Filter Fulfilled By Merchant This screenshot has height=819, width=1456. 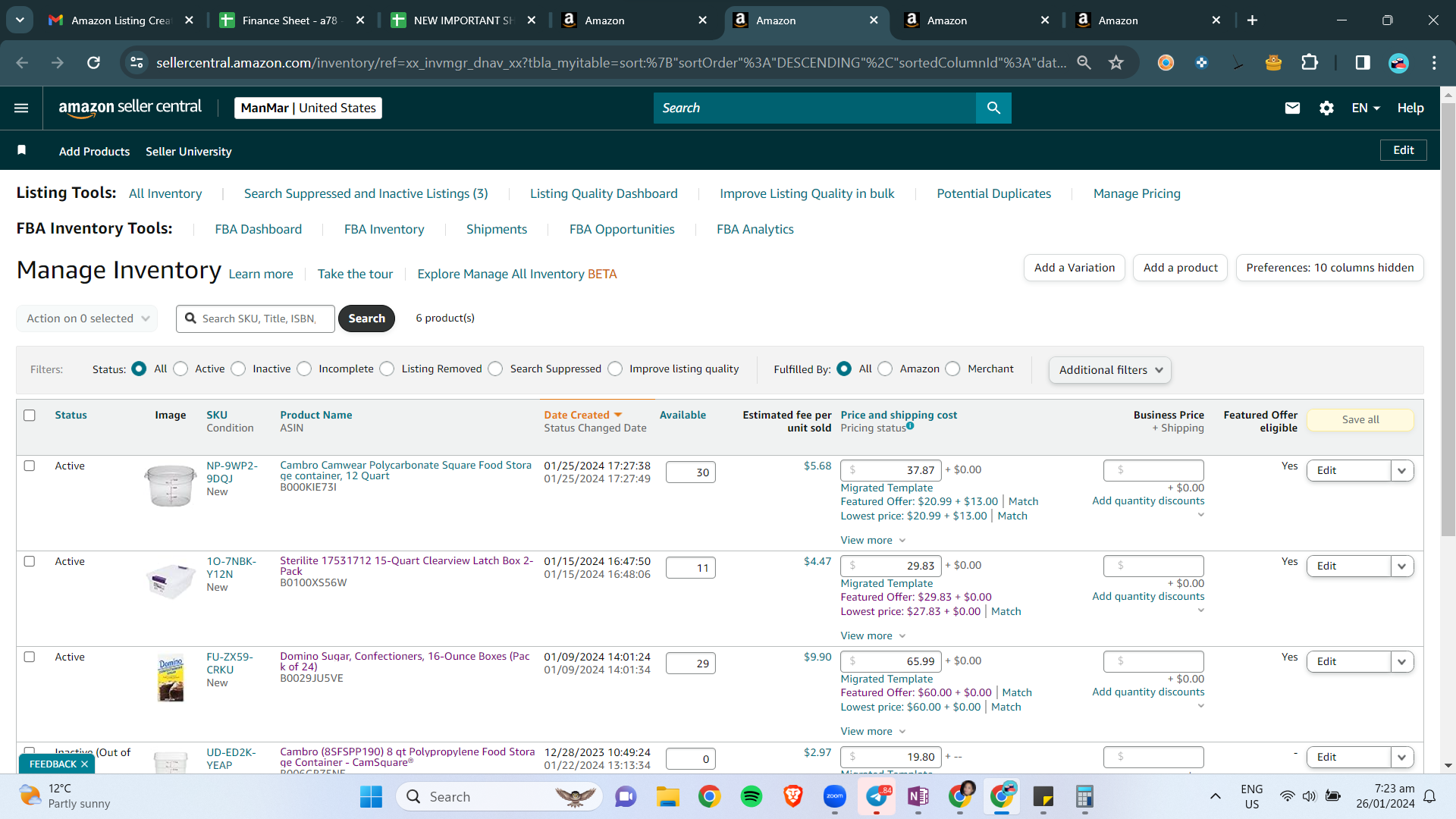pyautogui.click(x=952, y=369)
